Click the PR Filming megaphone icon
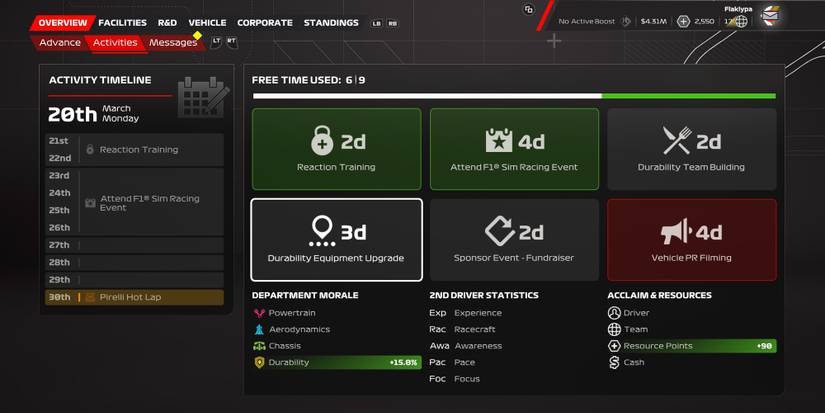 (676, 231)
